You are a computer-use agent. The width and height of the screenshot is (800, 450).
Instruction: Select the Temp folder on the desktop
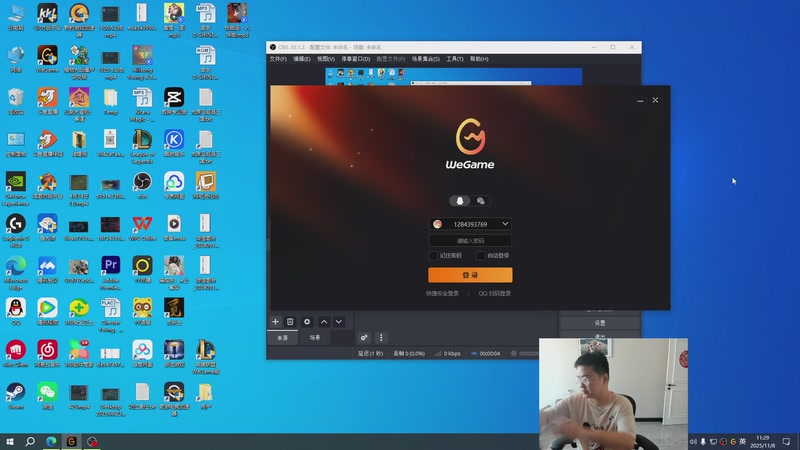(x=111, y=102)
